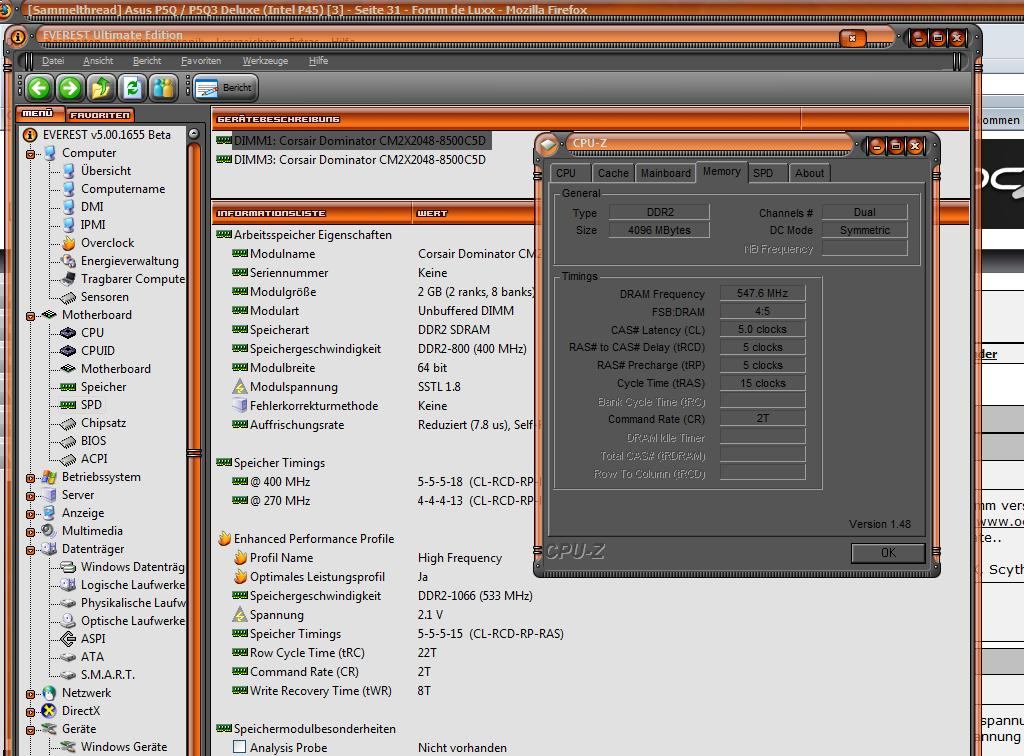Collapse the Motherboard parent tree node
The height and width of the screenshot is (756, 1024).
tap(30, 316)
